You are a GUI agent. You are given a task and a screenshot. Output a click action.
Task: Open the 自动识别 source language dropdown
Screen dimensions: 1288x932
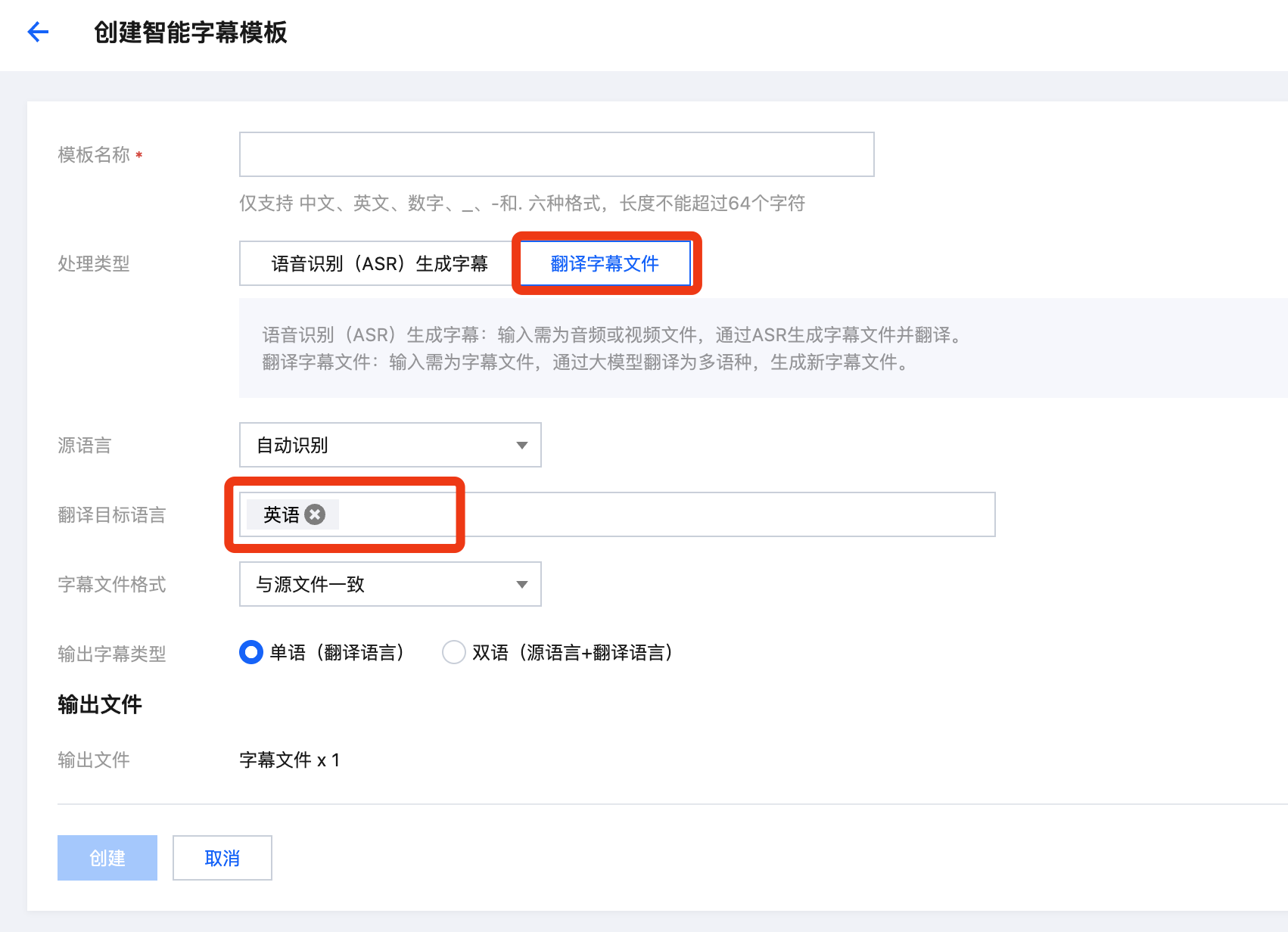tap(390, 445)
